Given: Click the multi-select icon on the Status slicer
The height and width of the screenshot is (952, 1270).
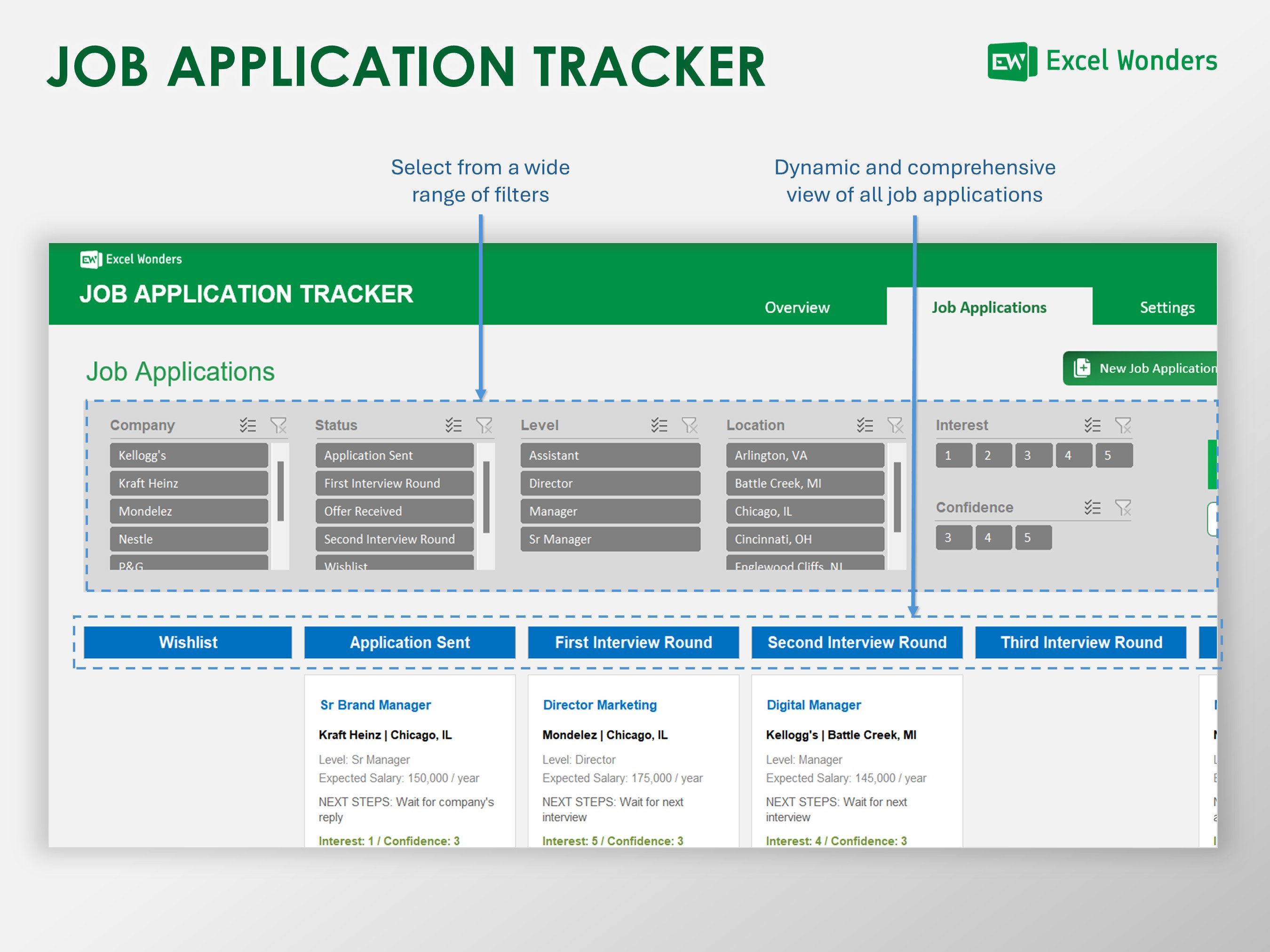Looking at the screenshot, I should click(x=453, y=425).
